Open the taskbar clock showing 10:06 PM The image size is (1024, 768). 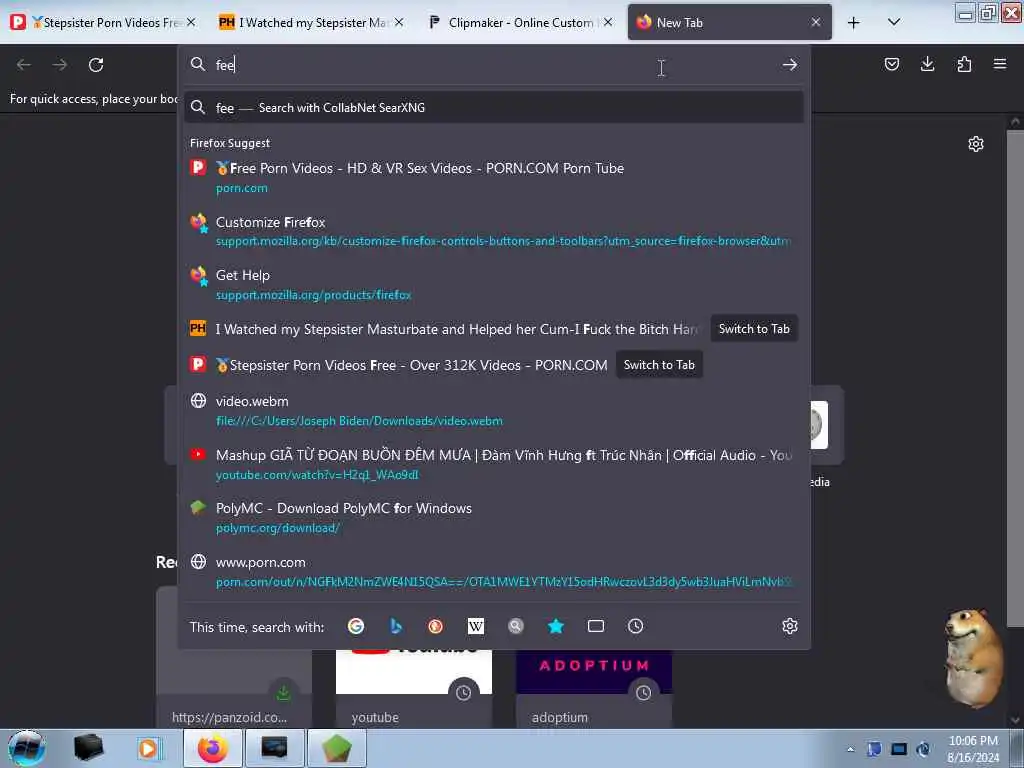click(972, 748)
